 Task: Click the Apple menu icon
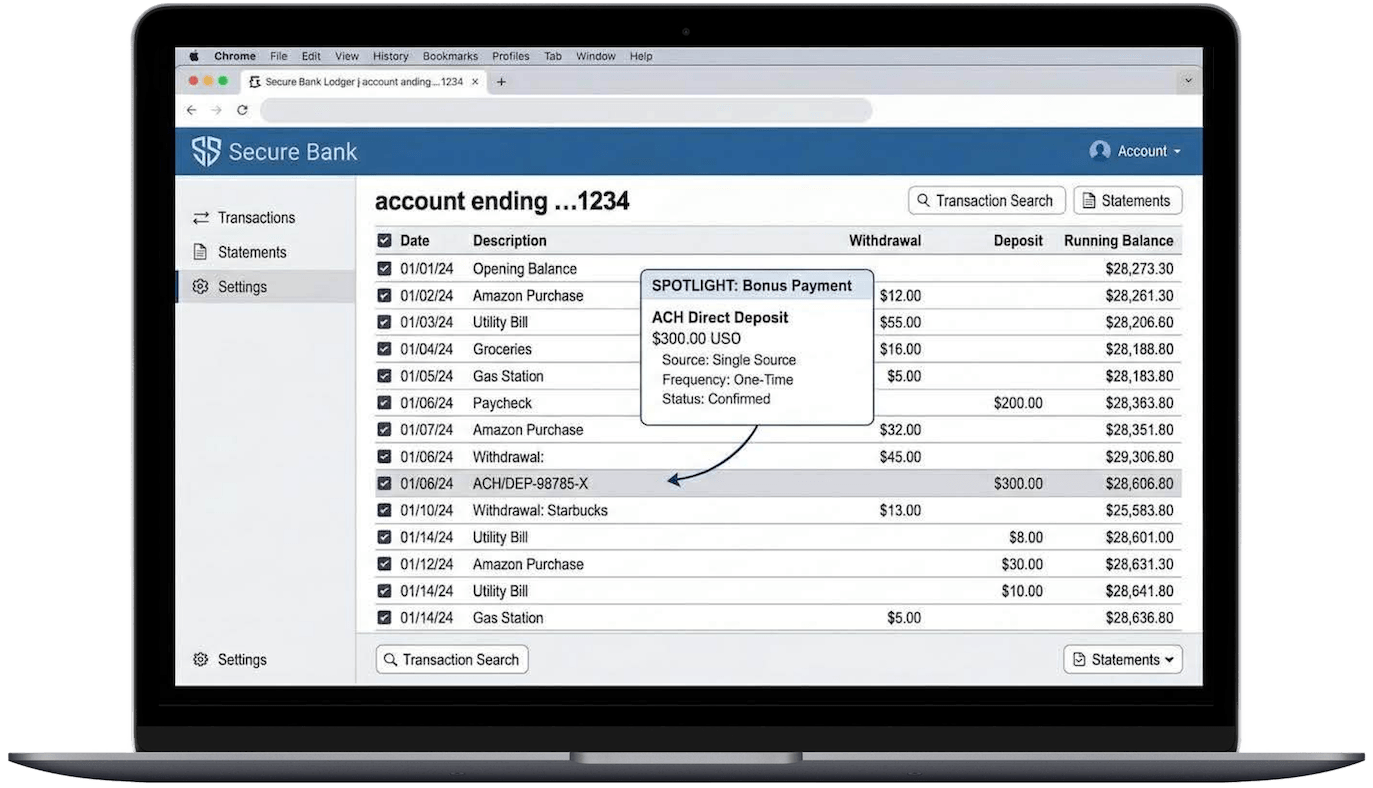194,57
